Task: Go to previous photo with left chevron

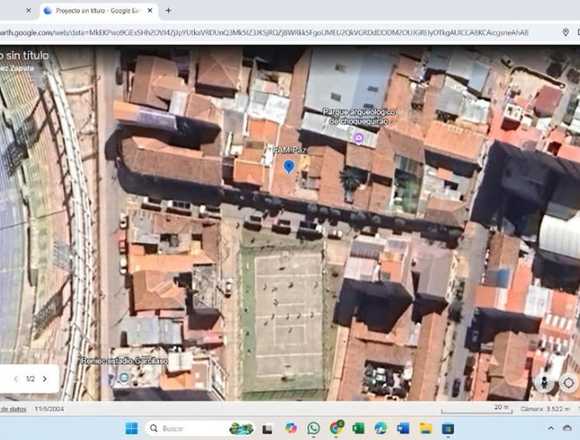Action: pyautogui.click(x=16, y=379)
